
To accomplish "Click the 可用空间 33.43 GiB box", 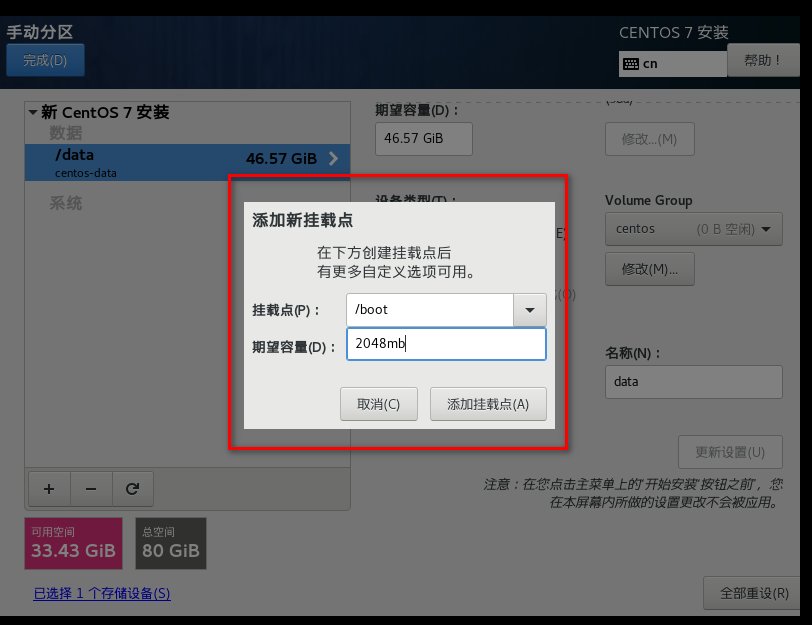I will [x=74, y=544].
